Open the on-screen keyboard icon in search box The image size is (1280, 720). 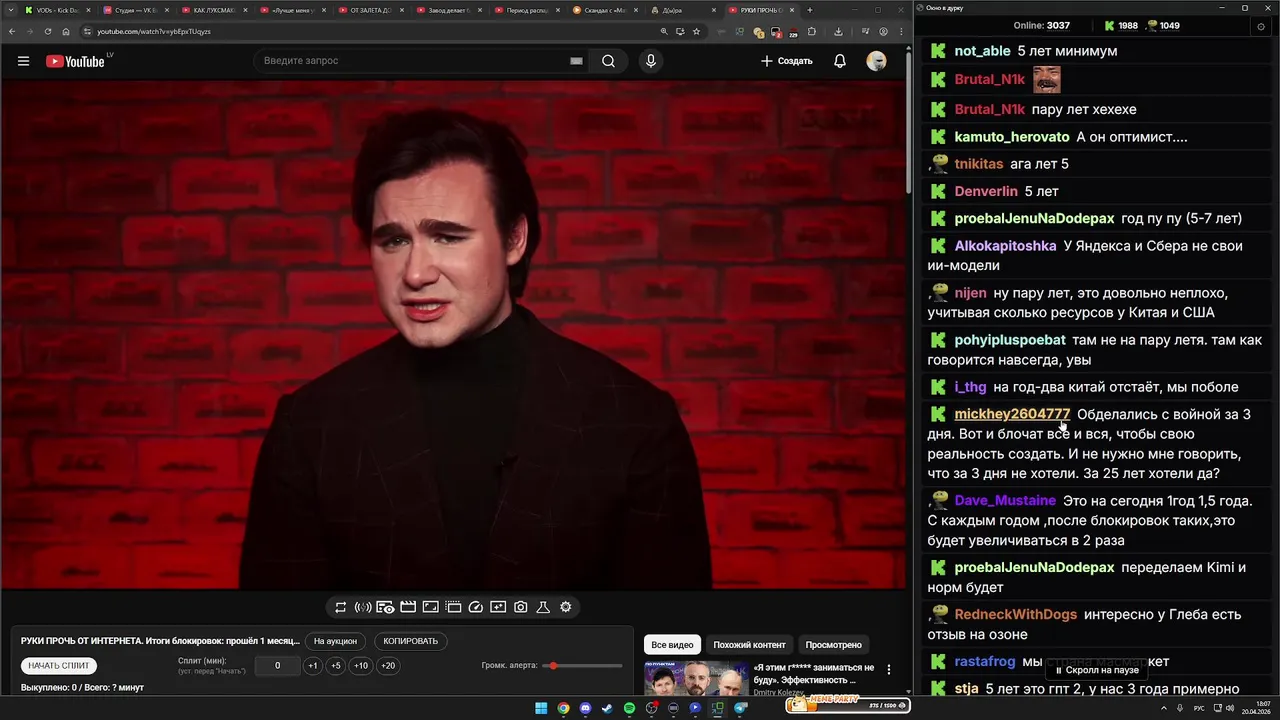click(x=576, y=61)
